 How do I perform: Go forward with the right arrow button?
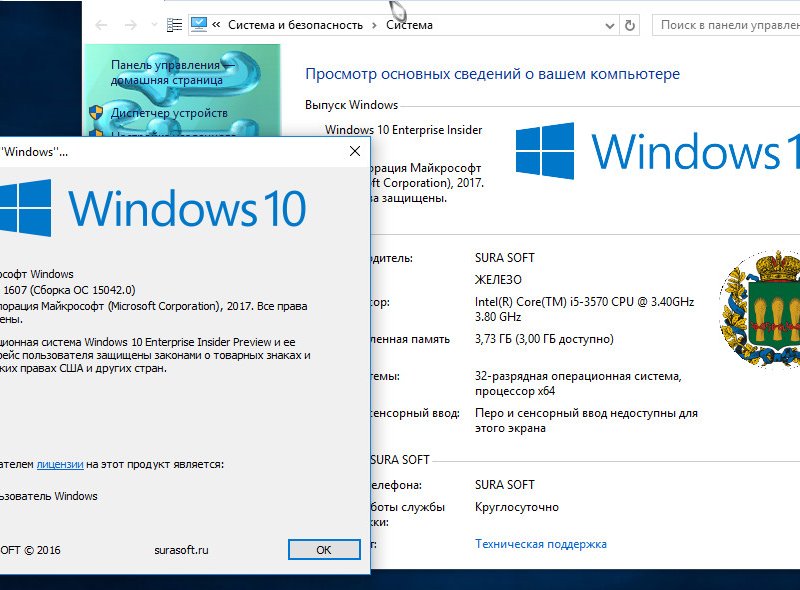[131, 25]
